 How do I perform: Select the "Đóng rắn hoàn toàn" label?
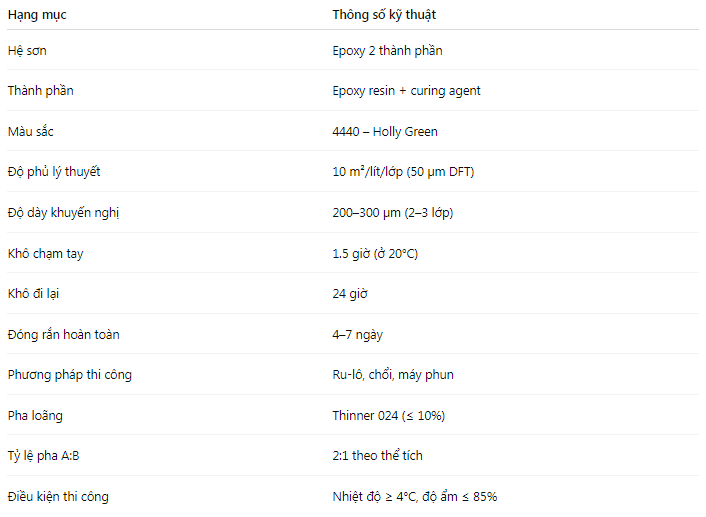(x=63, y=334)
